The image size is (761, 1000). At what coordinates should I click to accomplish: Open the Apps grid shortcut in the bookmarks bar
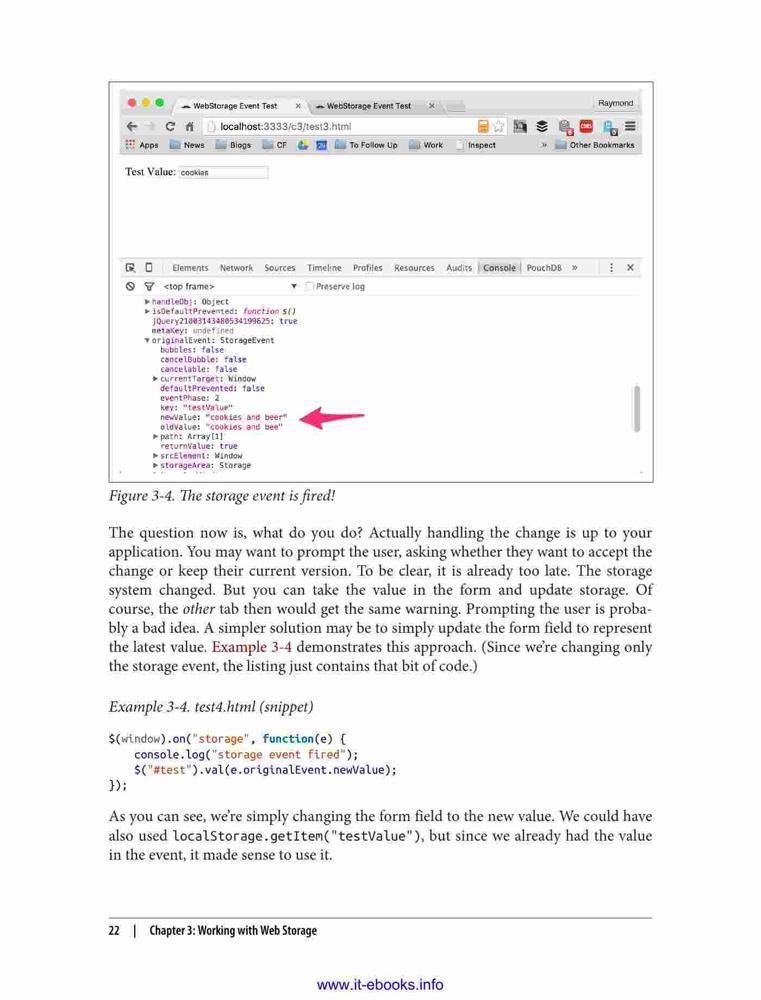pyautogui.click(x=142, y=145)
